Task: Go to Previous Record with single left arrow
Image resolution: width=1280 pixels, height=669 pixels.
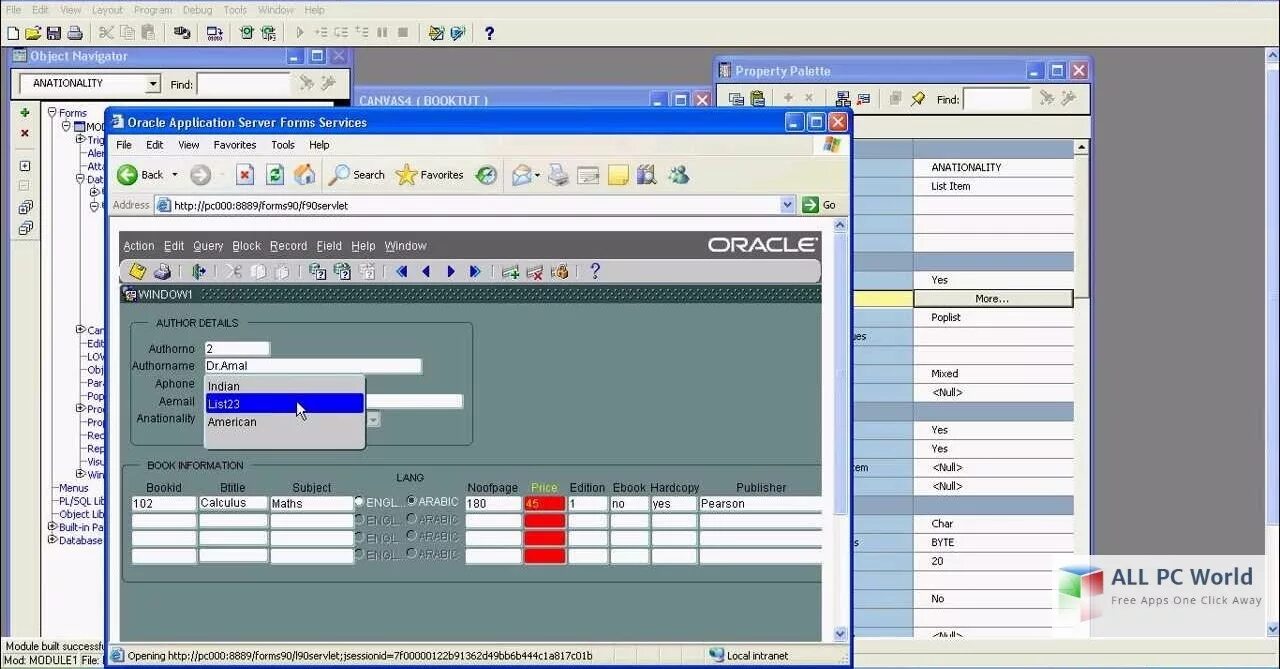Action: coord(426,271)
